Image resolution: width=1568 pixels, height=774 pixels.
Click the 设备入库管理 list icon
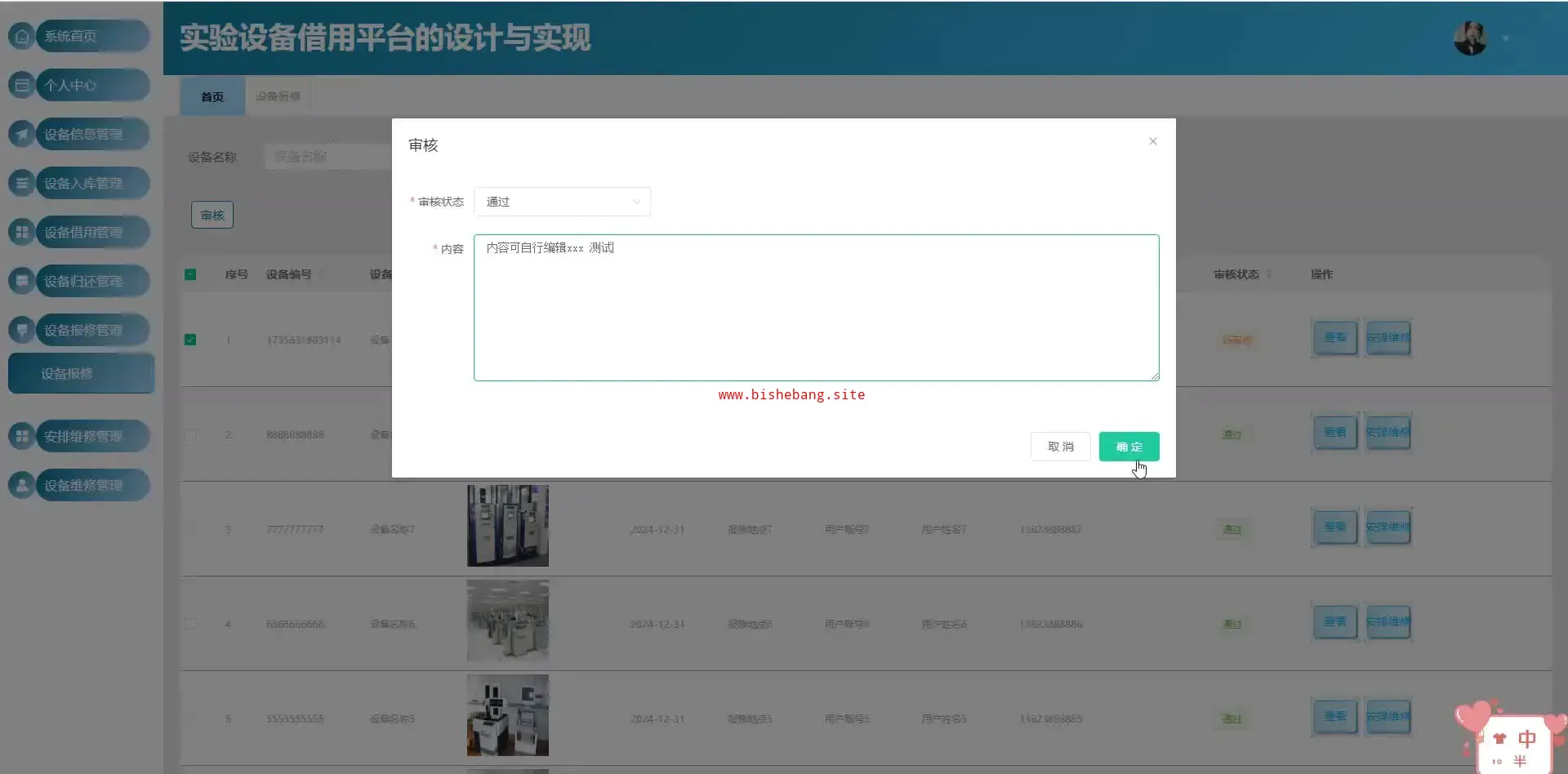[22, 183]
